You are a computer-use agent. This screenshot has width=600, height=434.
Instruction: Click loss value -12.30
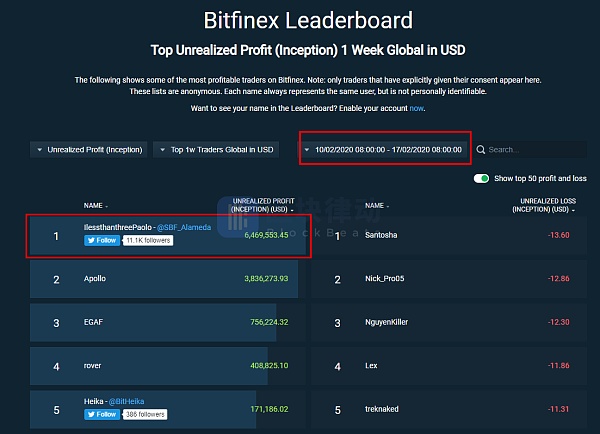tap(559, 322)
